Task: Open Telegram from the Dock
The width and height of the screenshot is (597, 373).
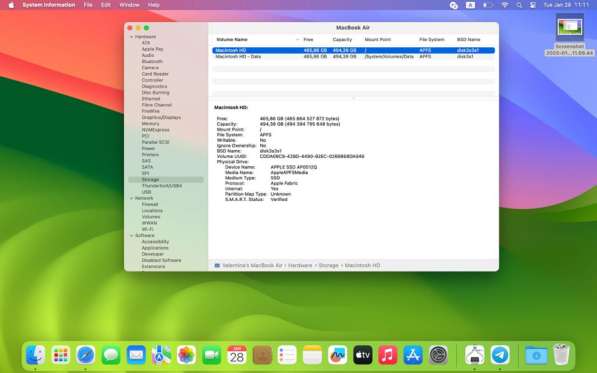Action: pyautogui.click(x=500, y=355)
